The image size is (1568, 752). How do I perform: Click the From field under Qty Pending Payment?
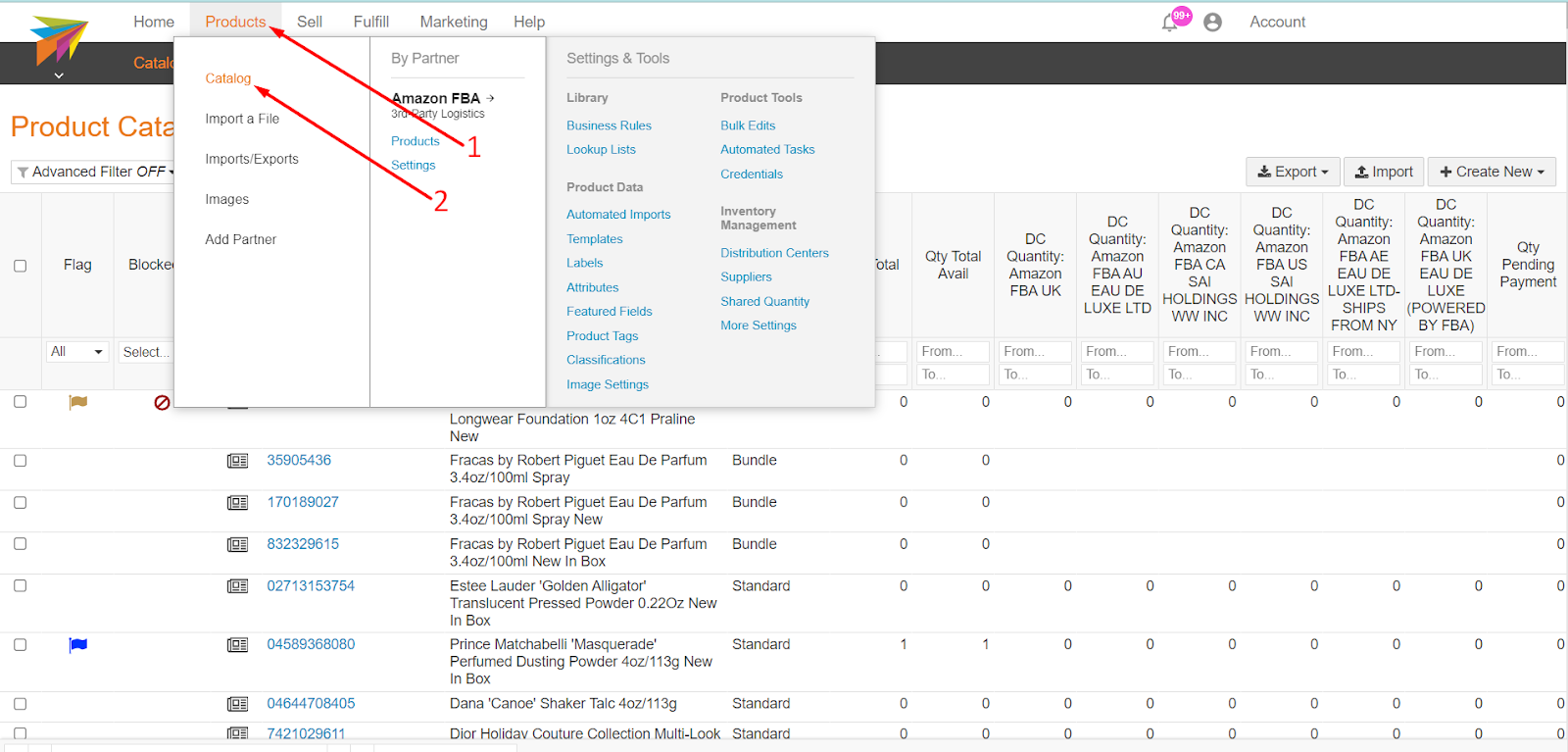[1528, 352]
